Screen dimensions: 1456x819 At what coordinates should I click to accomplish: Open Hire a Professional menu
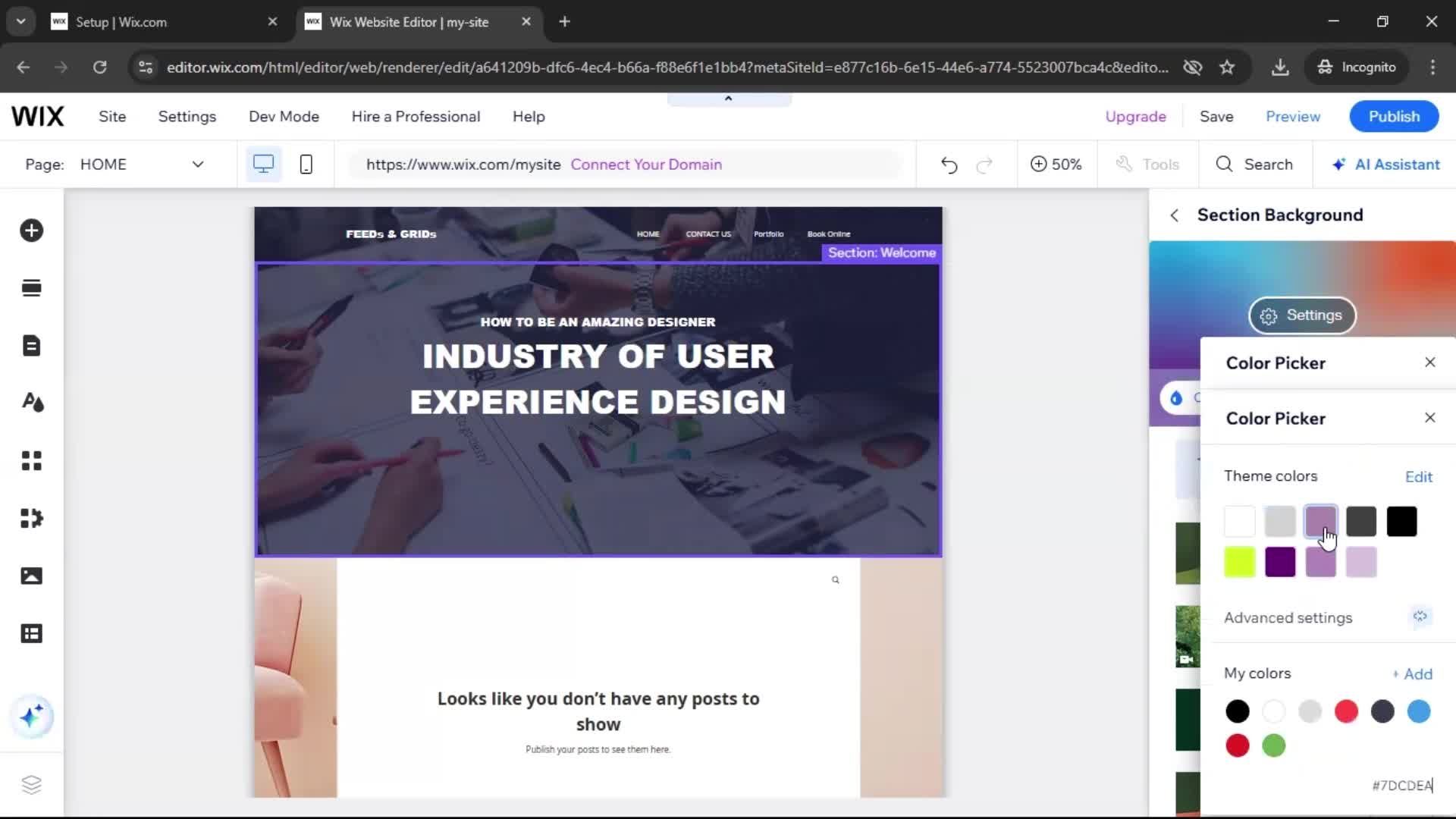pyautogui.click(x=416, y=117)
